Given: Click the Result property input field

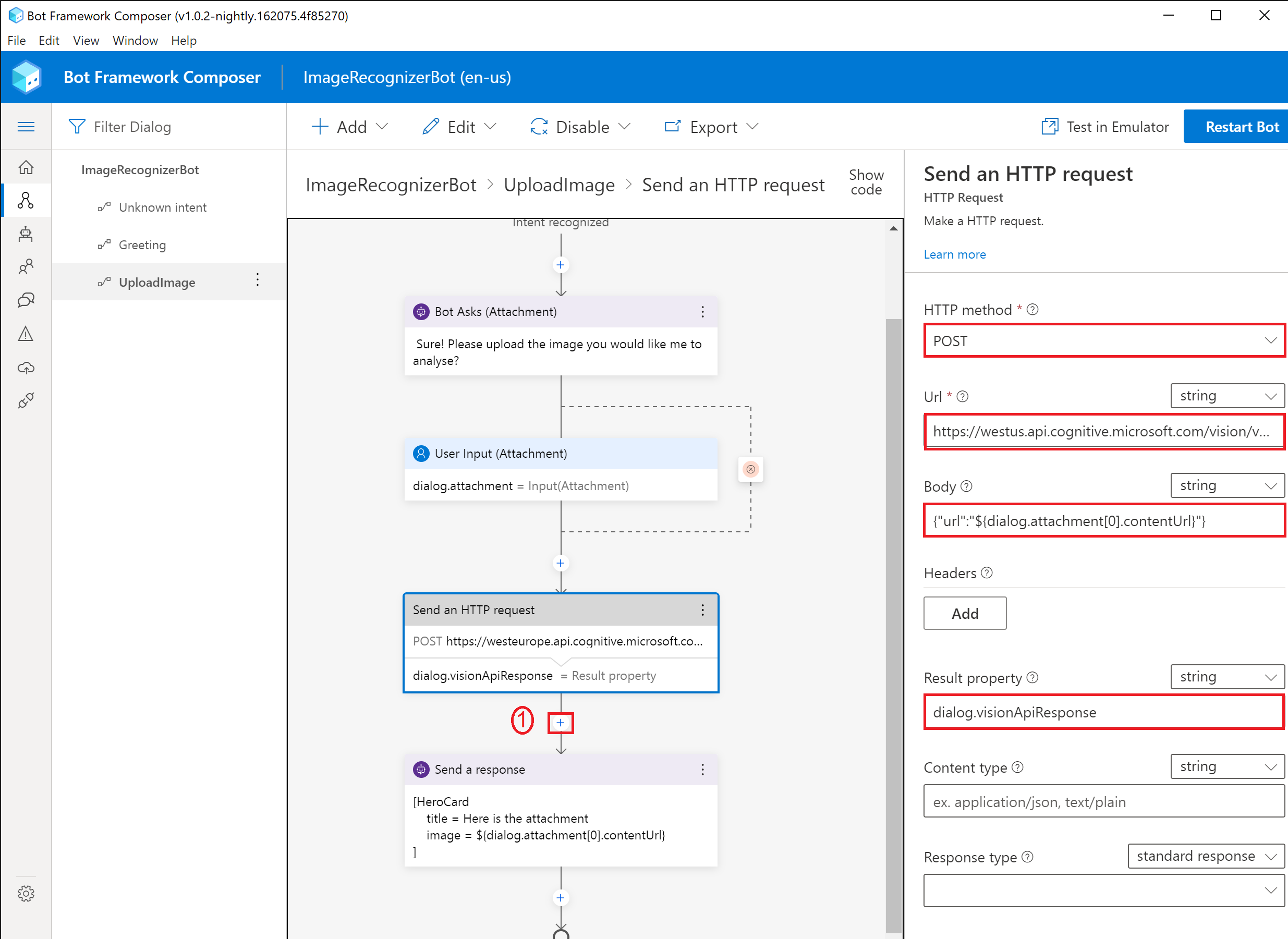Looking at the screenshot, I should click(x=1104, y=712).
